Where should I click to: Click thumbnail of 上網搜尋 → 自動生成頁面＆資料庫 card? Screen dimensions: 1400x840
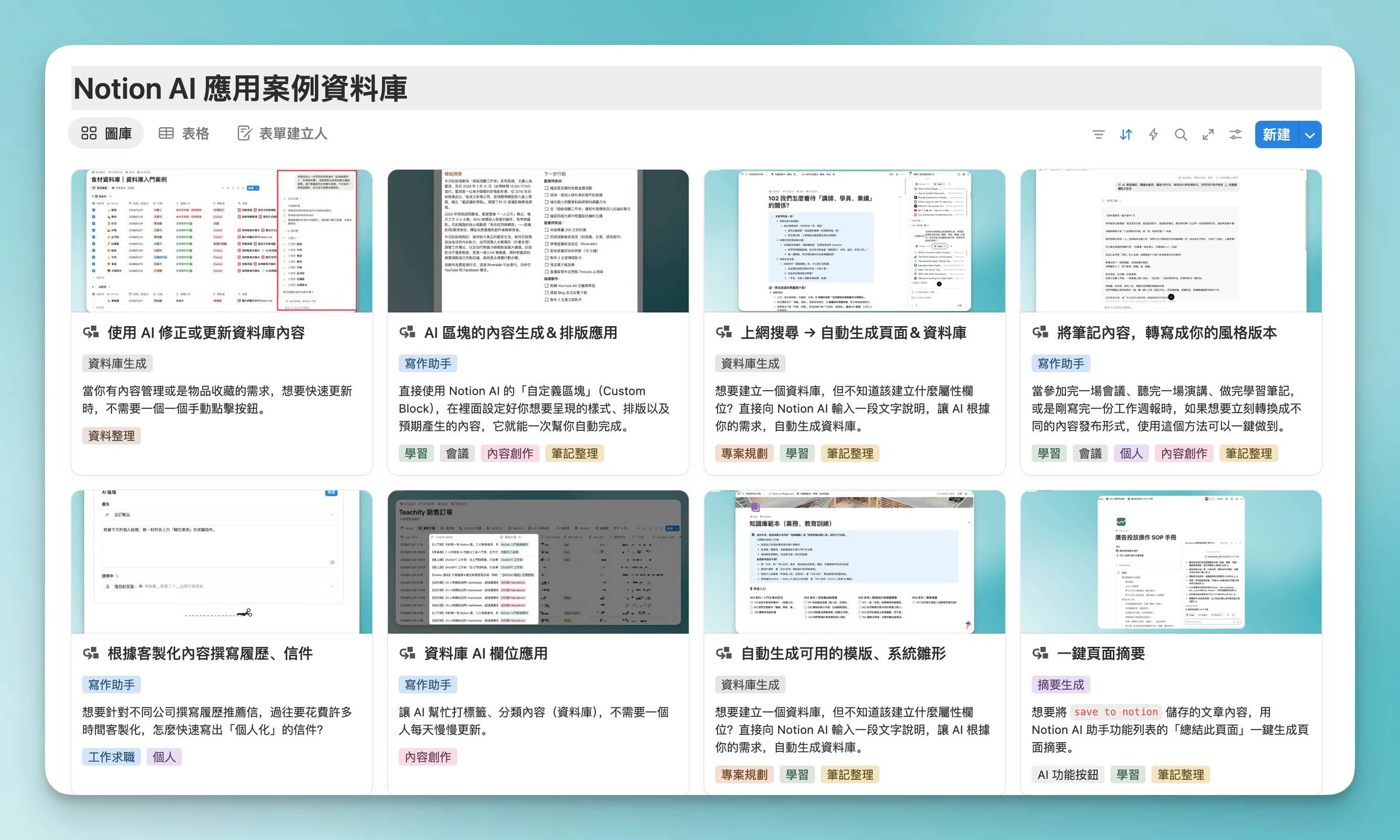click(854, 241)
